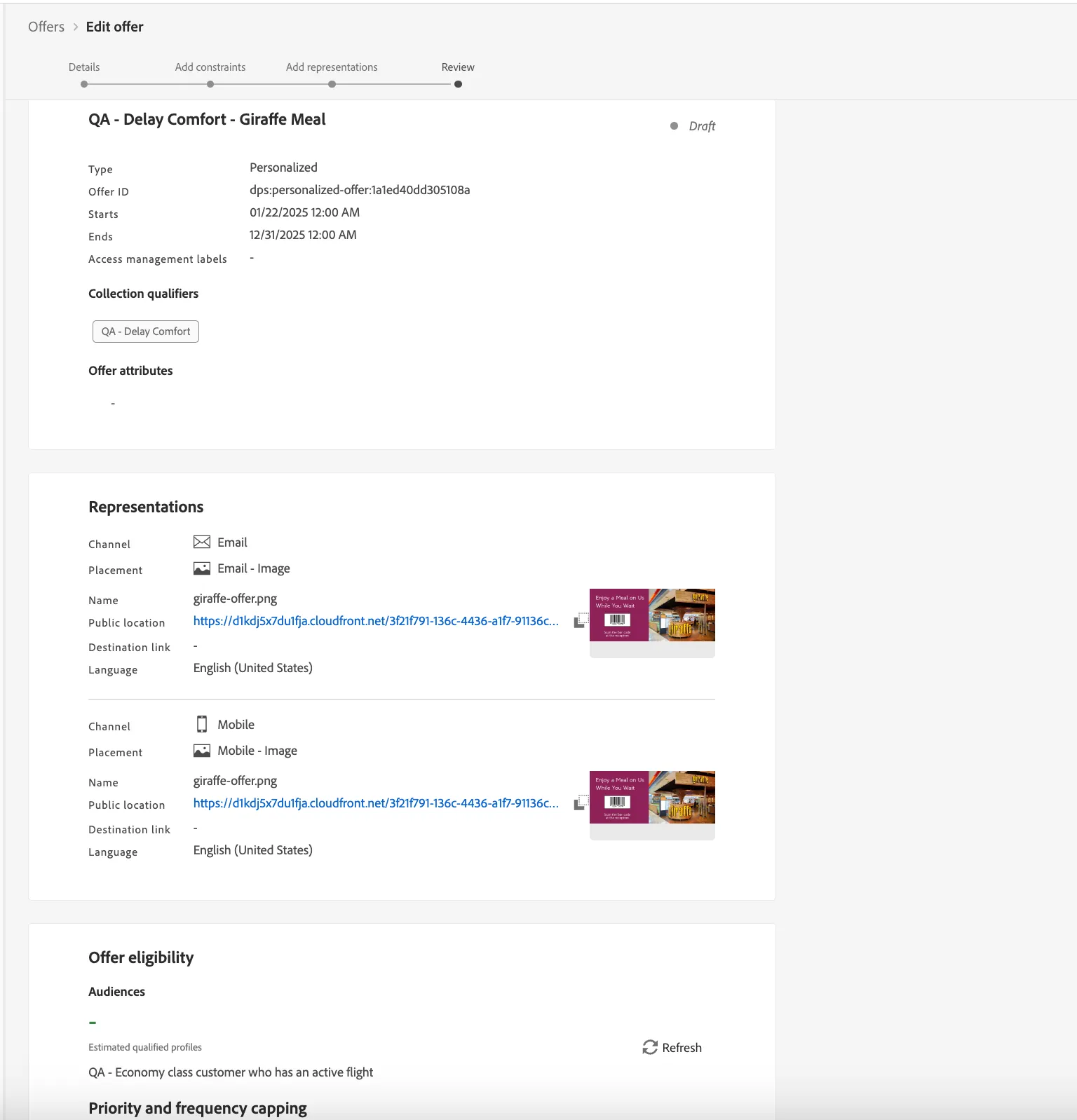Viewport: 1077px width, 1120px height.
Task: Select the Review step
Action: [x=458, y=67]
